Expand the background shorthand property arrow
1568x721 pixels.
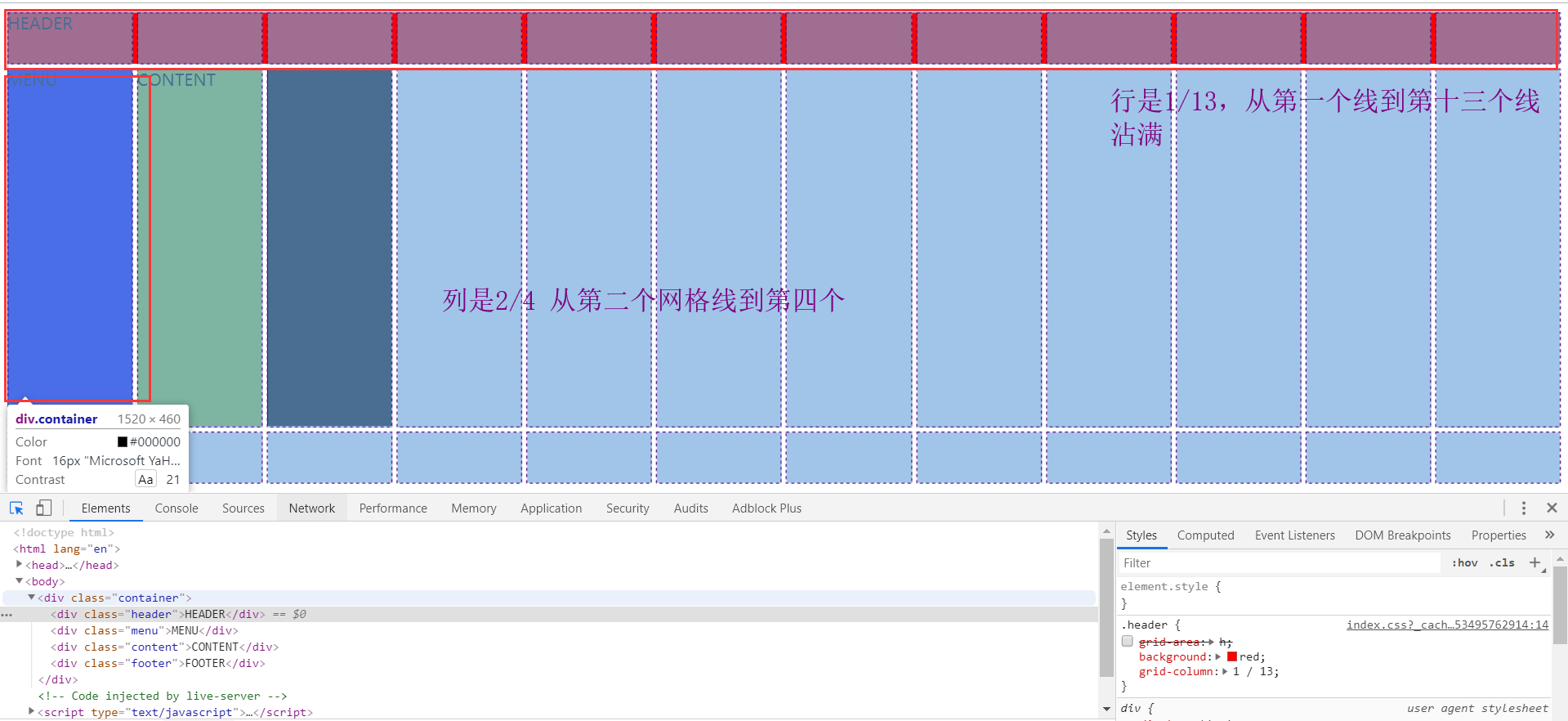(1217, 656)
